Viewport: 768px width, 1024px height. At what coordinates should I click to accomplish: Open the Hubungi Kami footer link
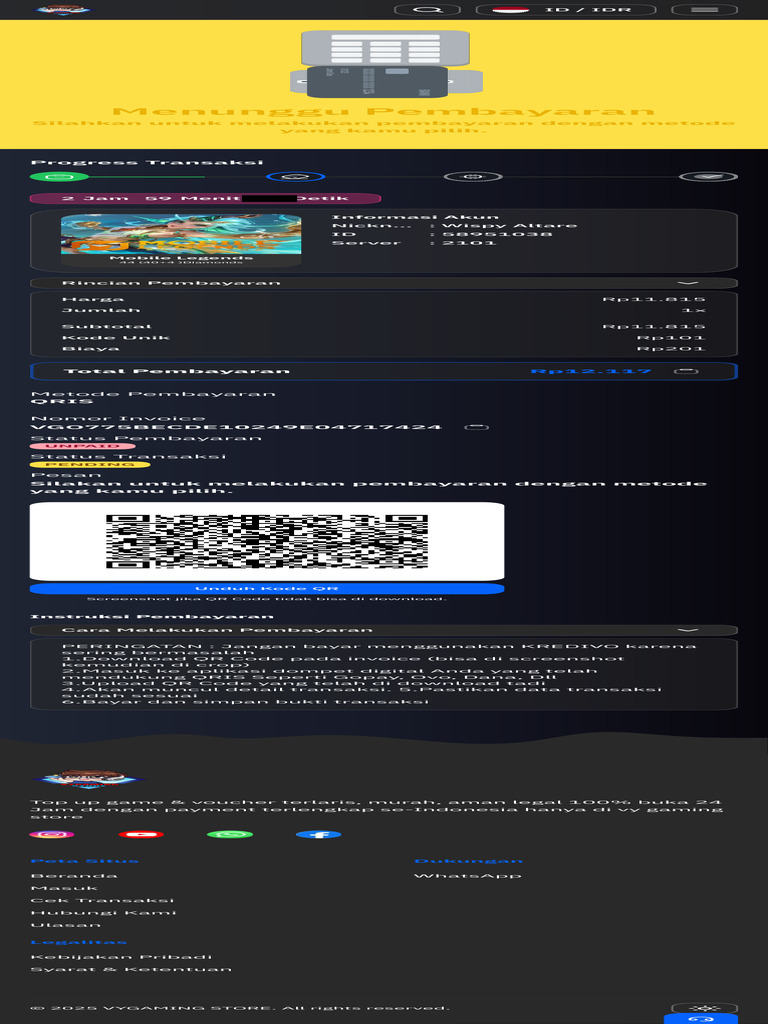pyautogui.click(x=103, y=912)
